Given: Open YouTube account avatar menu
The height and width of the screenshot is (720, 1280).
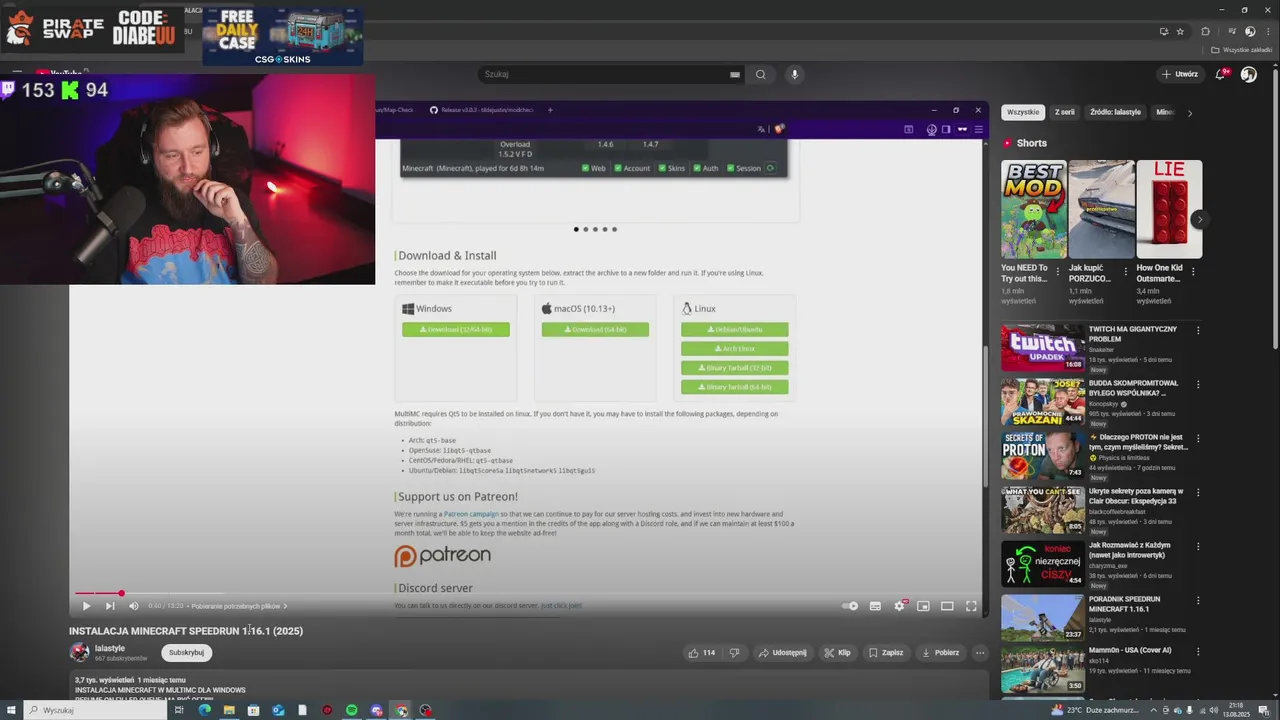Looking at the screenshot, I should click(1249, 74).
